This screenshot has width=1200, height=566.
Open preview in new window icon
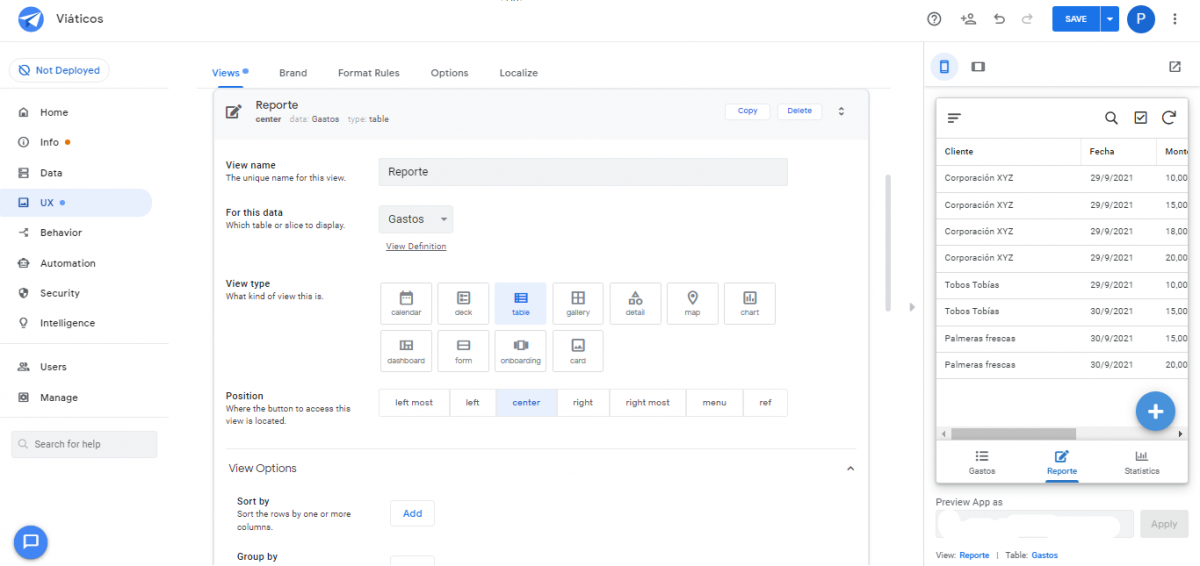[1175, 67]
